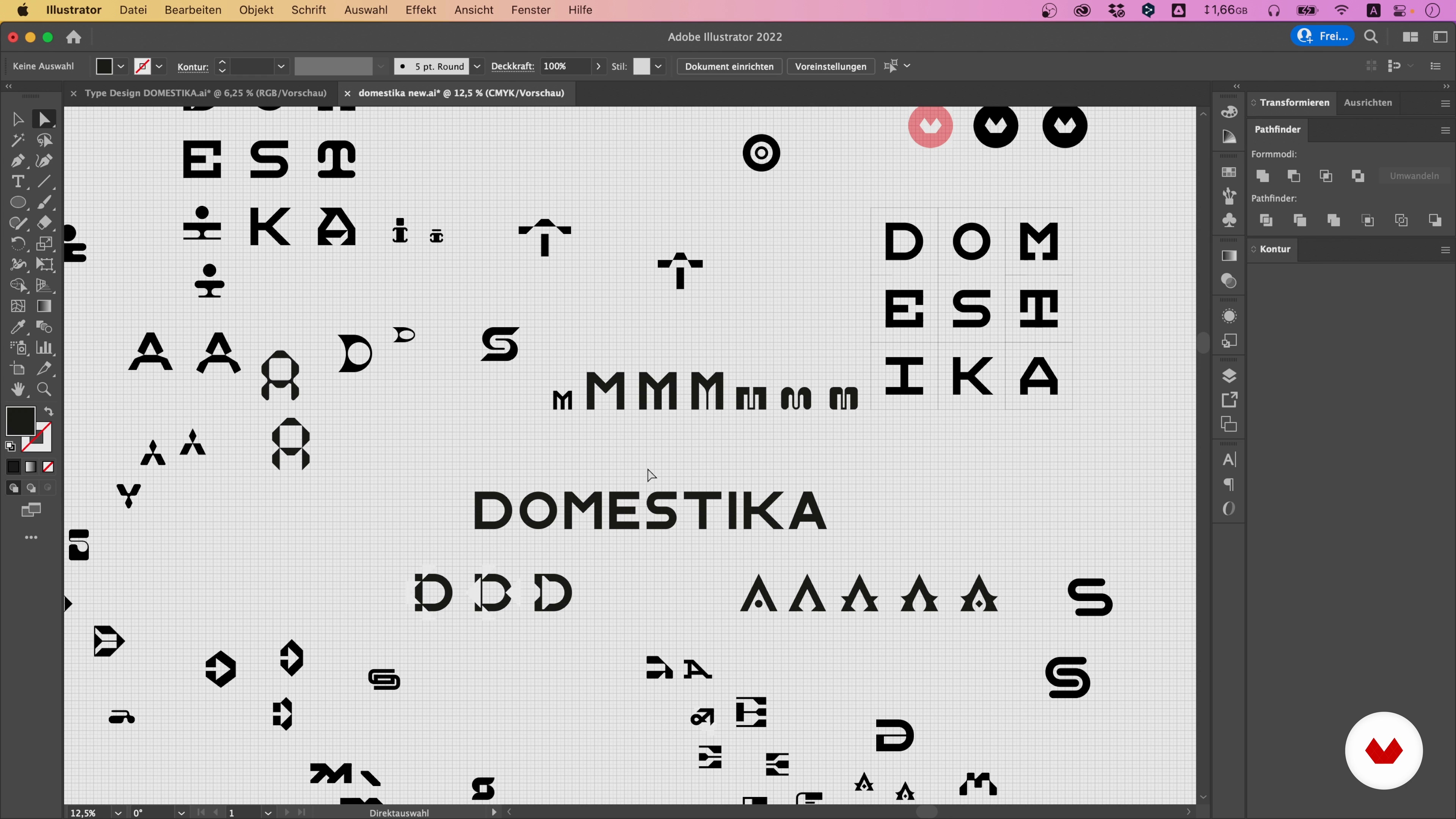The height and width of the screenshot is (819, 1456).
Task: Switch to Draw Normal mode
Action: (x=14, y=488)
